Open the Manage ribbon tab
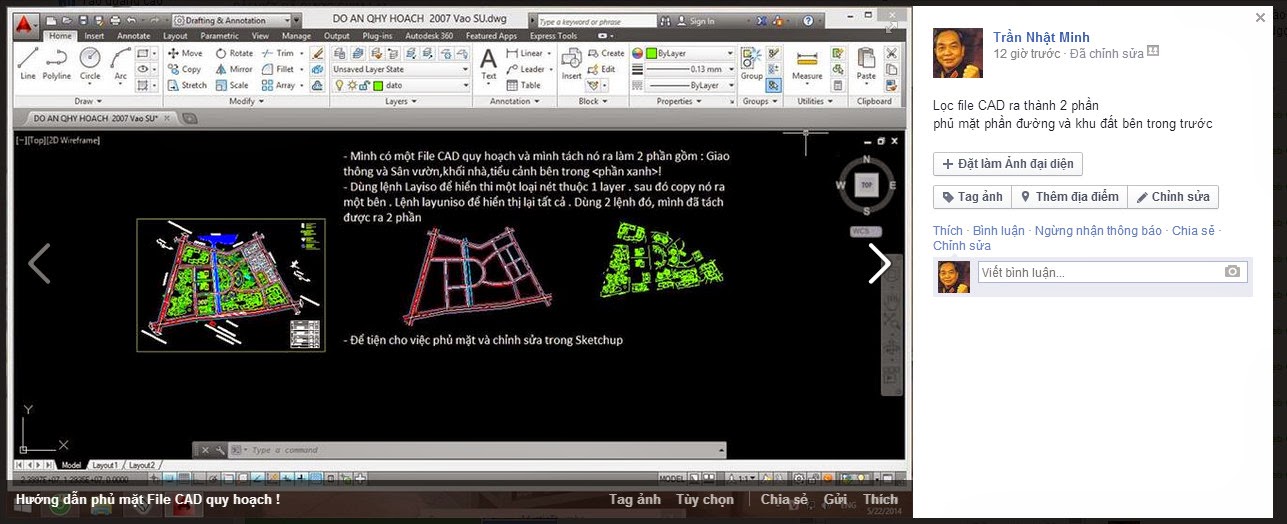Screen dimensions: 1287x524 pos(298,36)
